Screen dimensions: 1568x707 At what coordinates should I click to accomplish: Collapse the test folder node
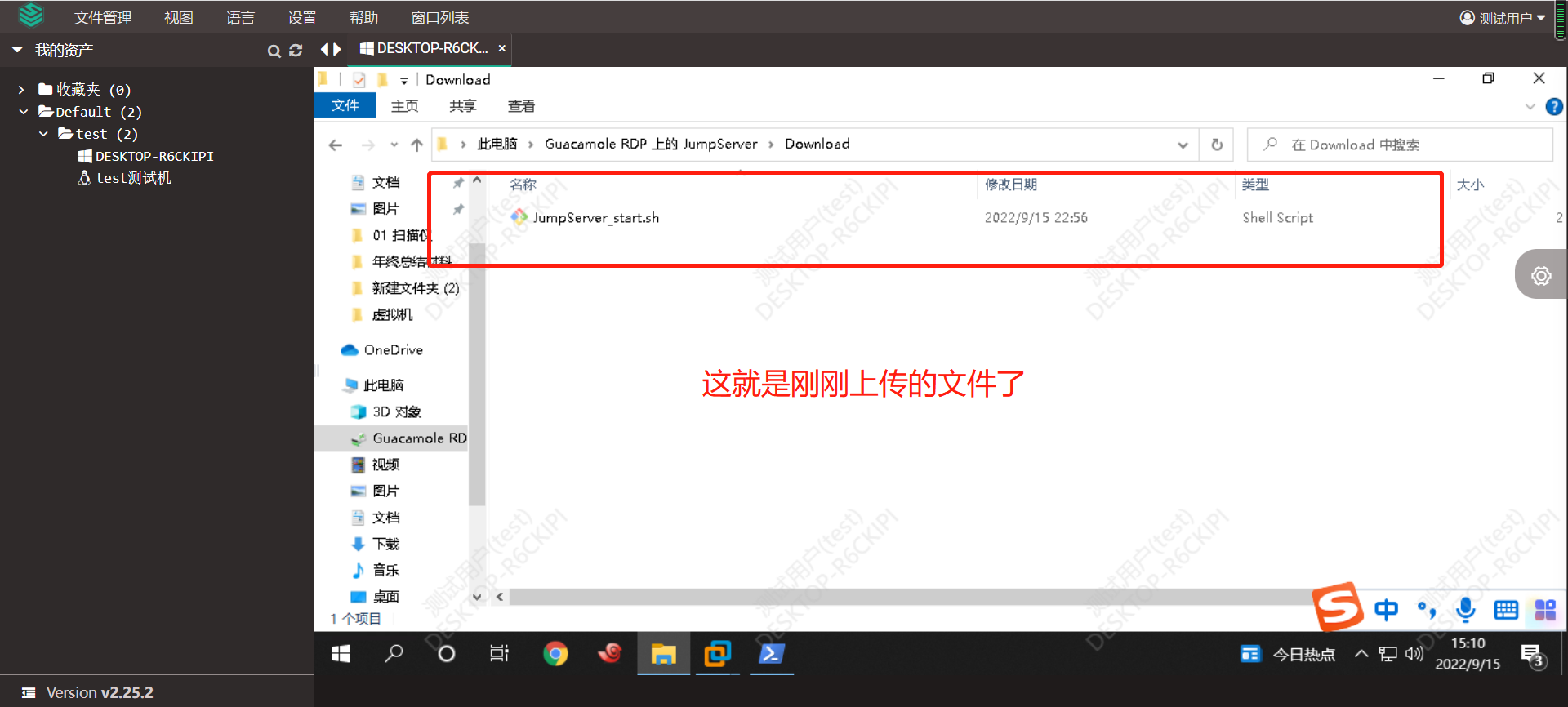pyautogui.click(x=43, y=134)
